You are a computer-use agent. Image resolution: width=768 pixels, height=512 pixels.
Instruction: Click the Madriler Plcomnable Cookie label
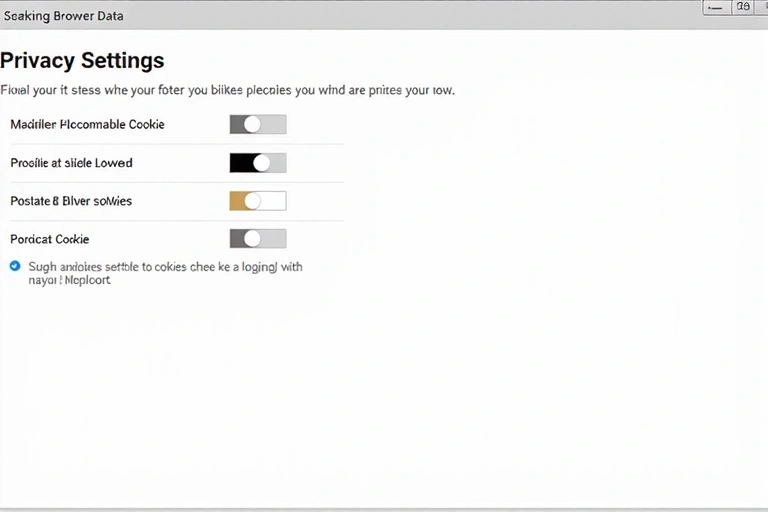87,125
